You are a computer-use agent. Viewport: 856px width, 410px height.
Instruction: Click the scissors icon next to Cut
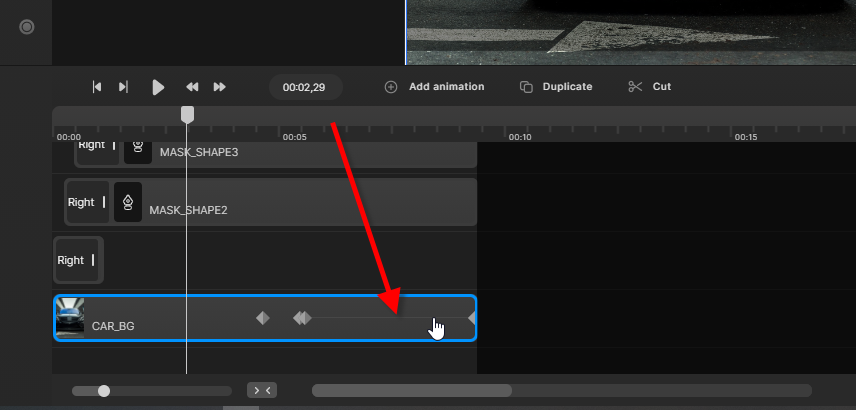click(x=635, y=87)
